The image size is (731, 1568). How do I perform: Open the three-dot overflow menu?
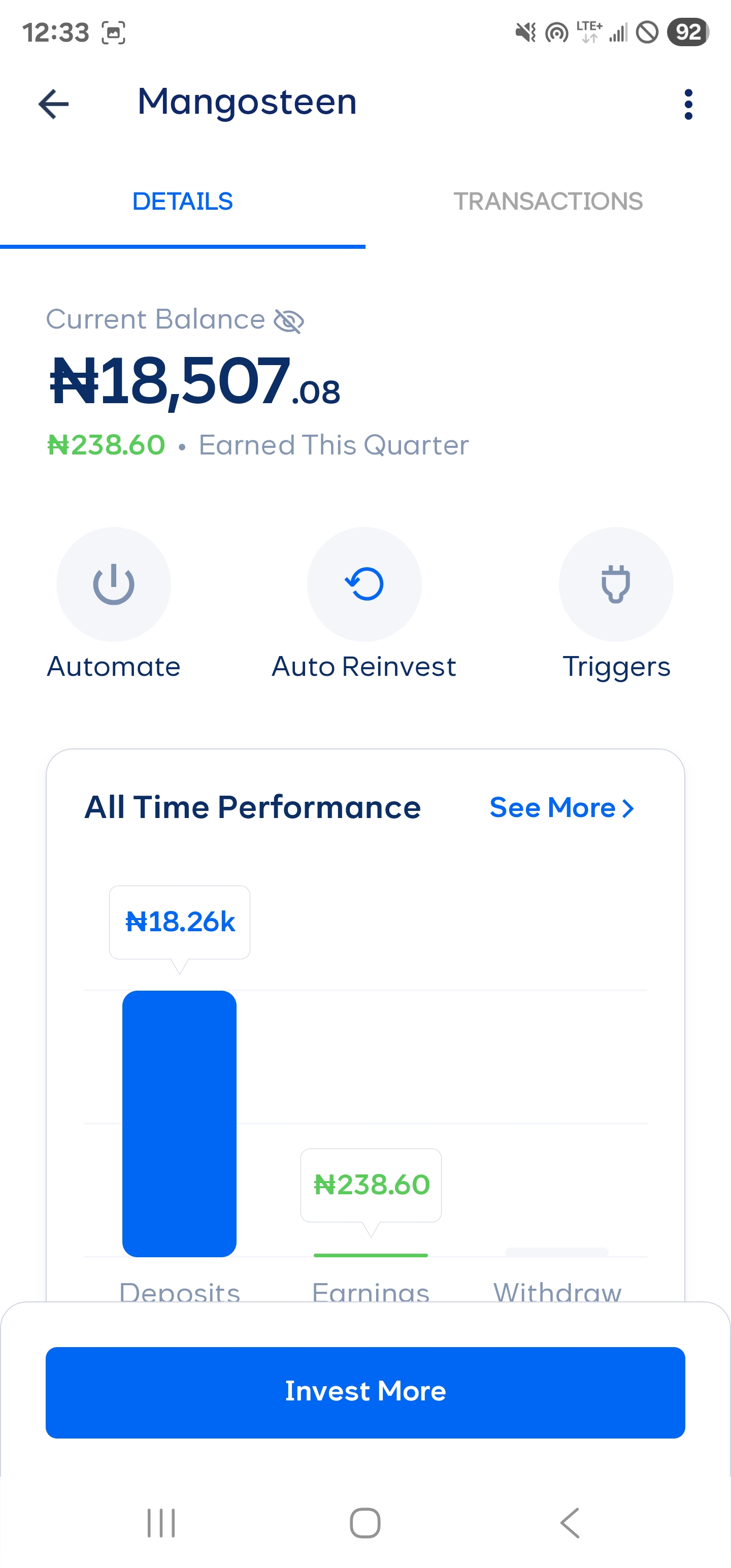tap(688, 104)
